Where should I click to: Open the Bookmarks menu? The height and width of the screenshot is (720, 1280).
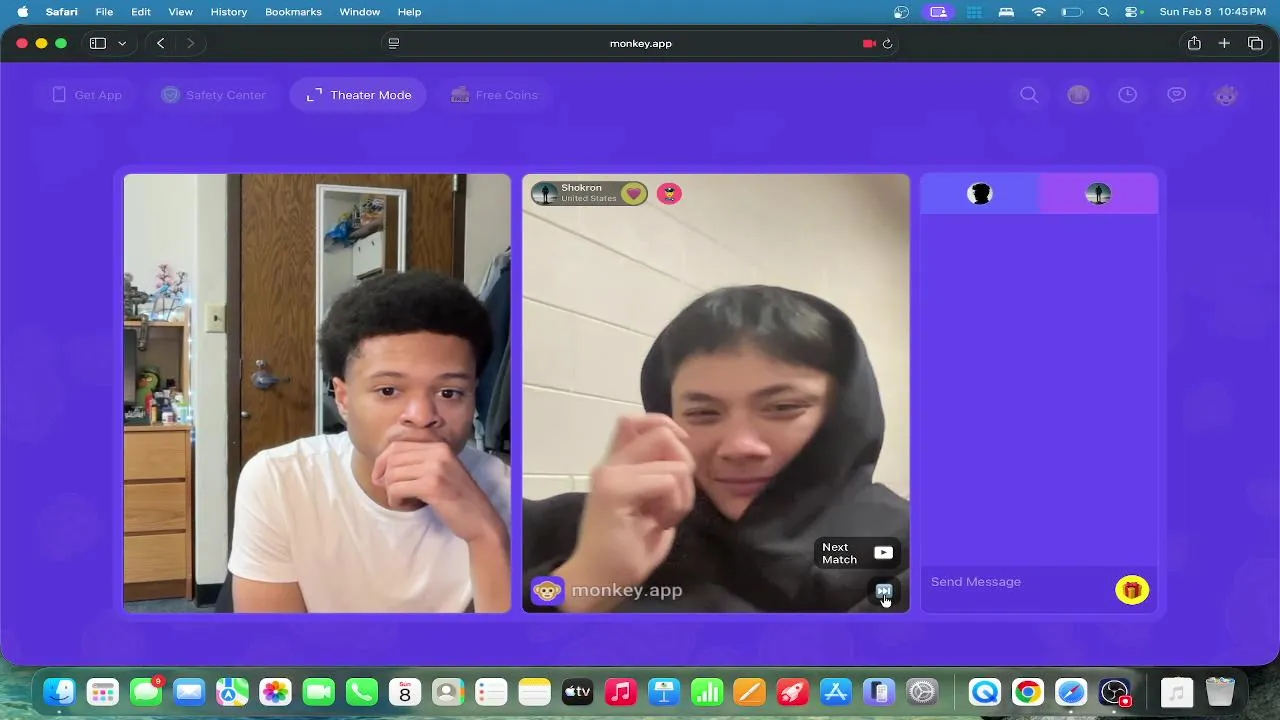(293, 12)
